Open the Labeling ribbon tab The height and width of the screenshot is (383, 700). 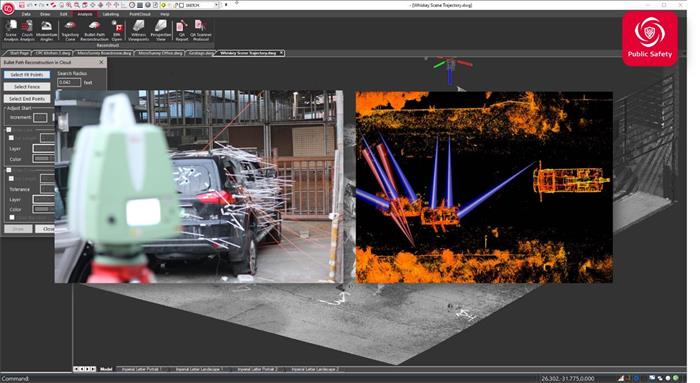tap(111, 14)
